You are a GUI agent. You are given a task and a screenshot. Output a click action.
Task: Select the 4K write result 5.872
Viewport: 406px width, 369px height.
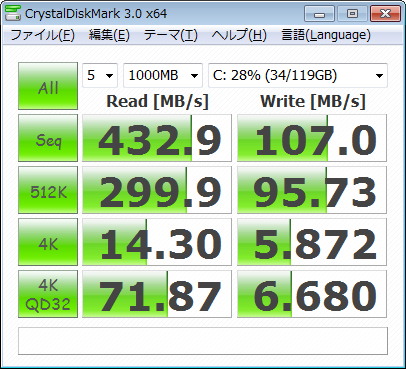tap(312, 242)
